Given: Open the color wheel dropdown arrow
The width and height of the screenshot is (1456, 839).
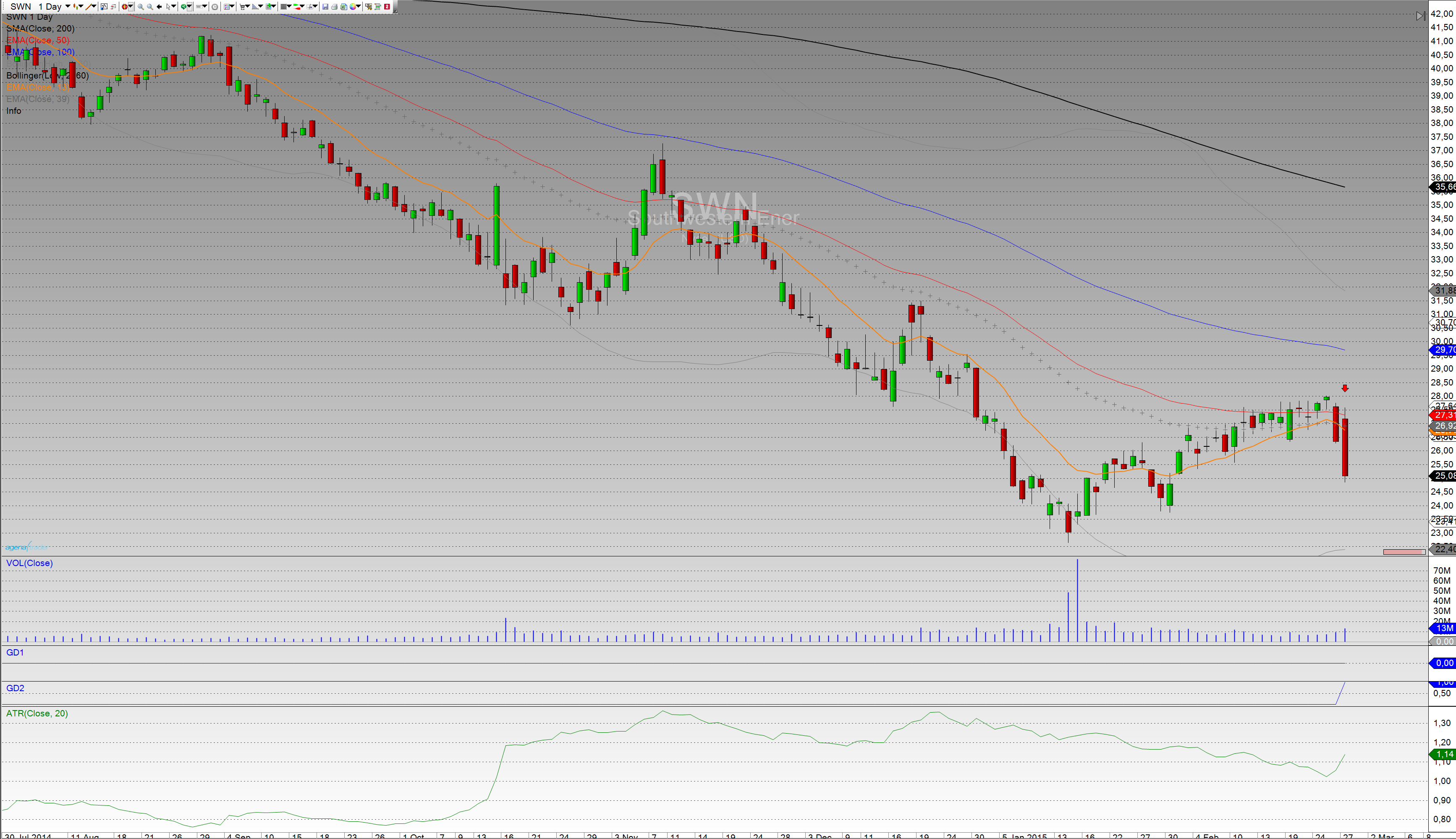Looking at the screenshot, I should point(359,6).
